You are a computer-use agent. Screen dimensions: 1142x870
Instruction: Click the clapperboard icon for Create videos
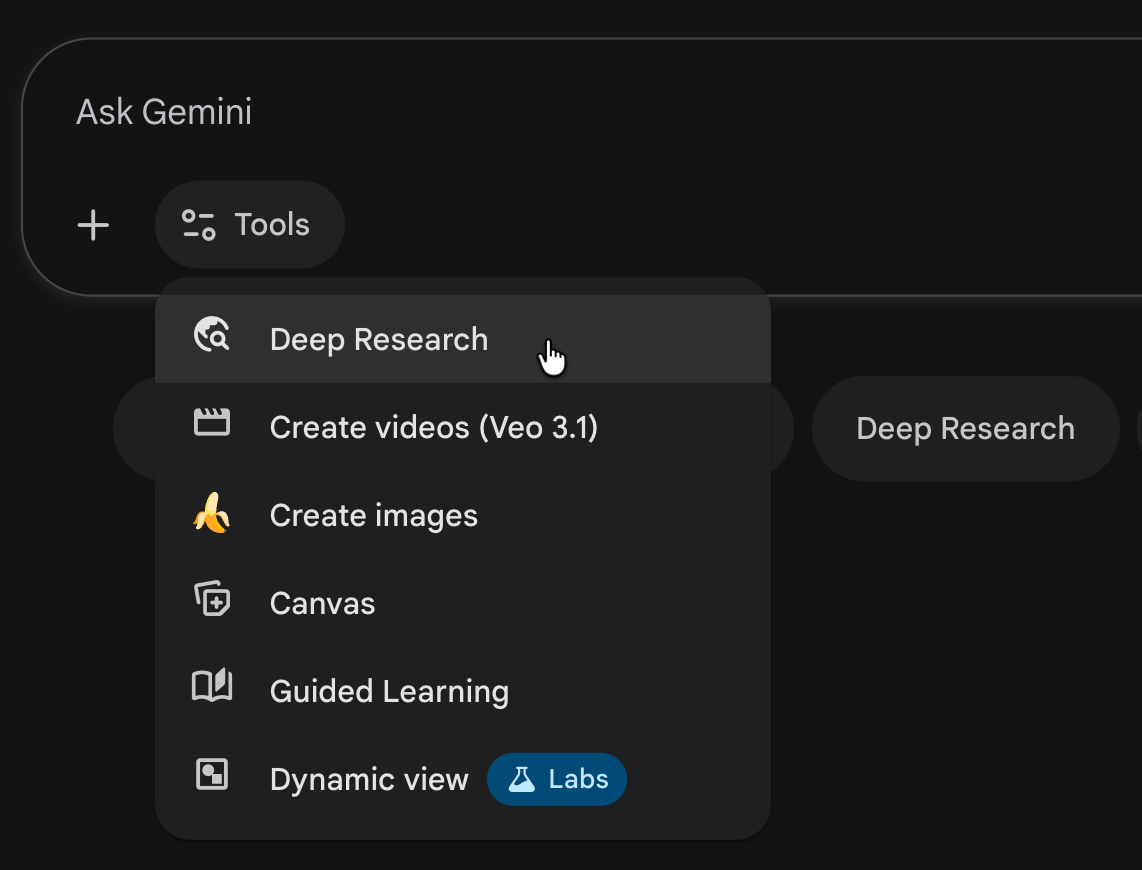click(x=212, y=422)
